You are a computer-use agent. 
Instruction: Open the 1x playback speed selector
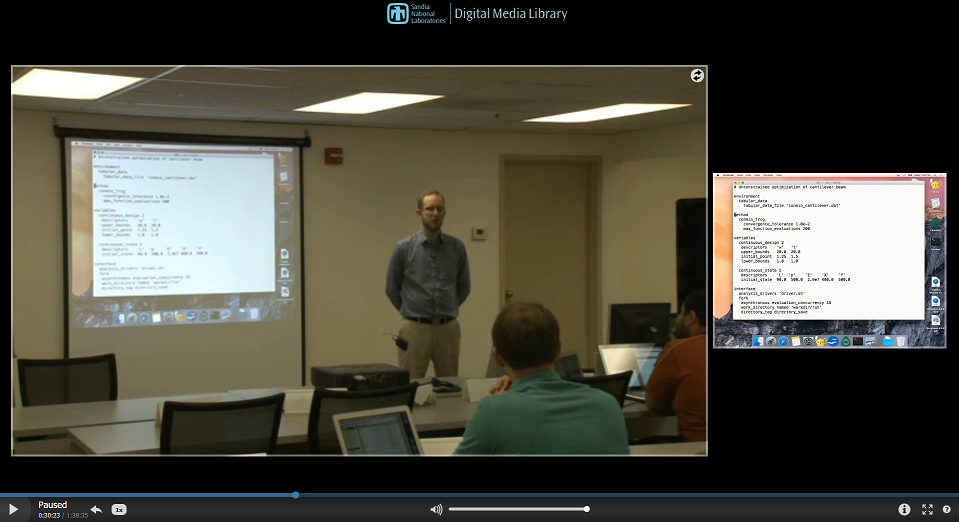[119, 510]
